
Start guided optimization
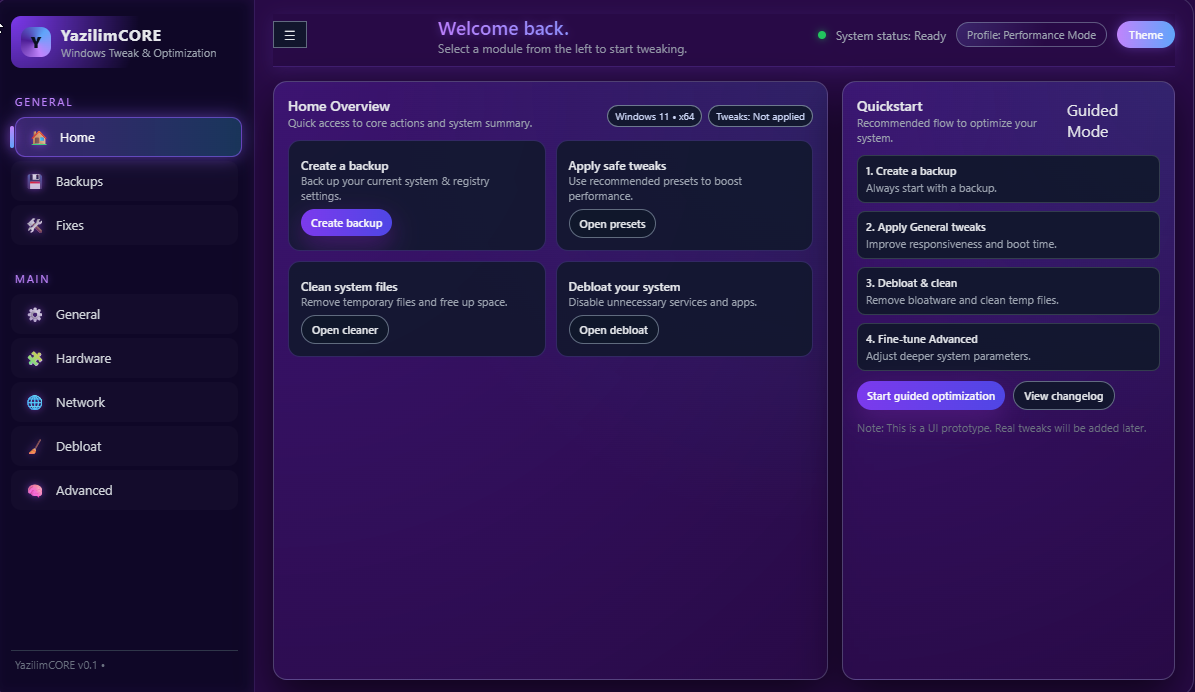(930, 395)
